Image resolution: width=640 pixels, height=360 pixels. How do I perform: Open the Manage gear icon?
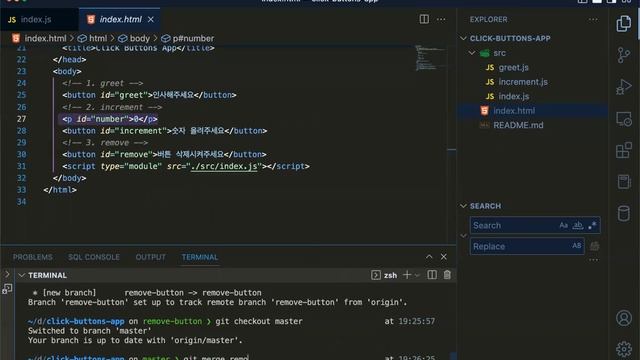click(x=624, y=349)
